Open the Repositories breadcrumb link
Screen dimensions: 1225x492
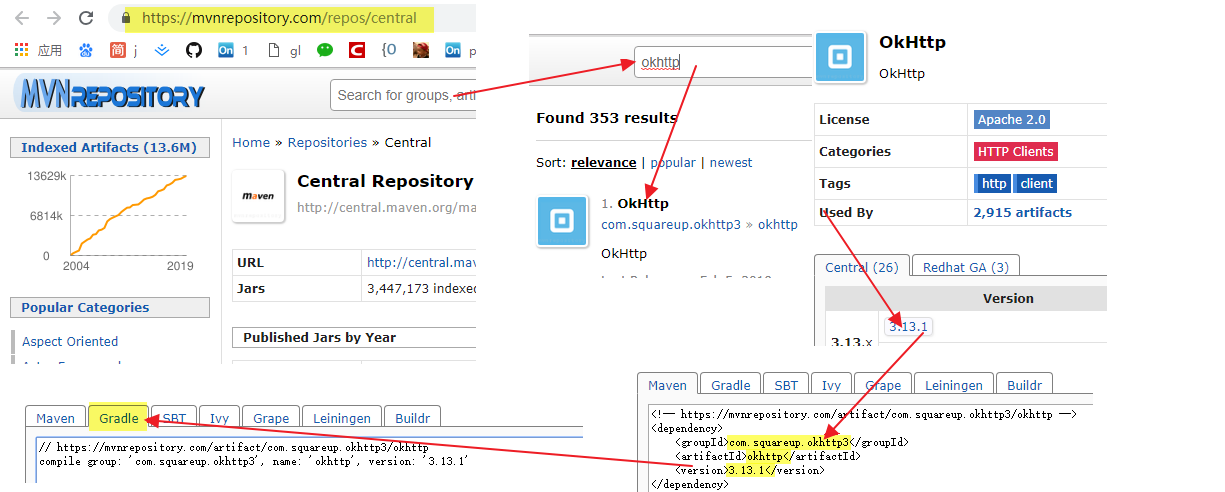pyautogui.click(x=327, y=143)
